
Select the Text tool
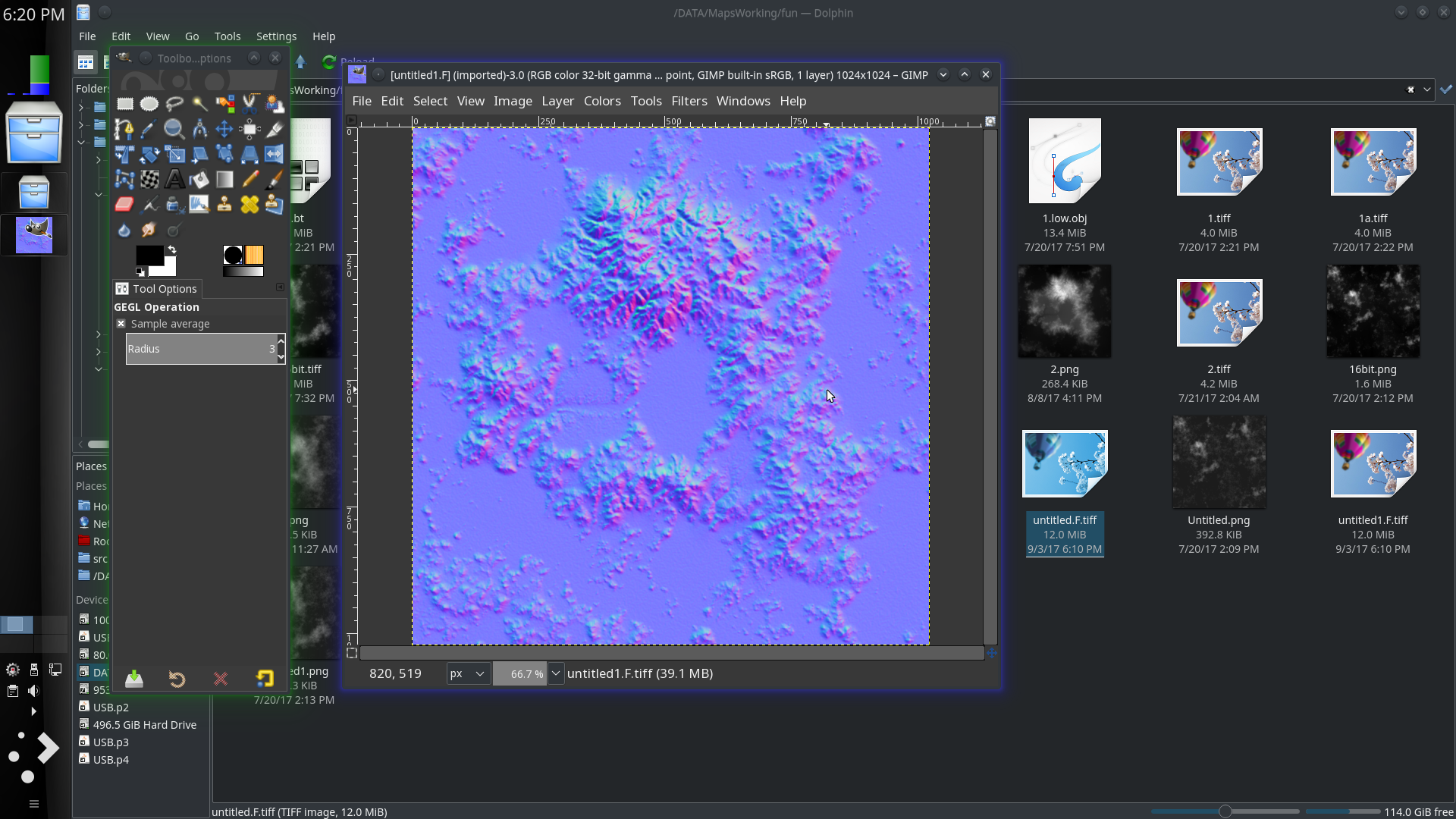click(174, 179)
